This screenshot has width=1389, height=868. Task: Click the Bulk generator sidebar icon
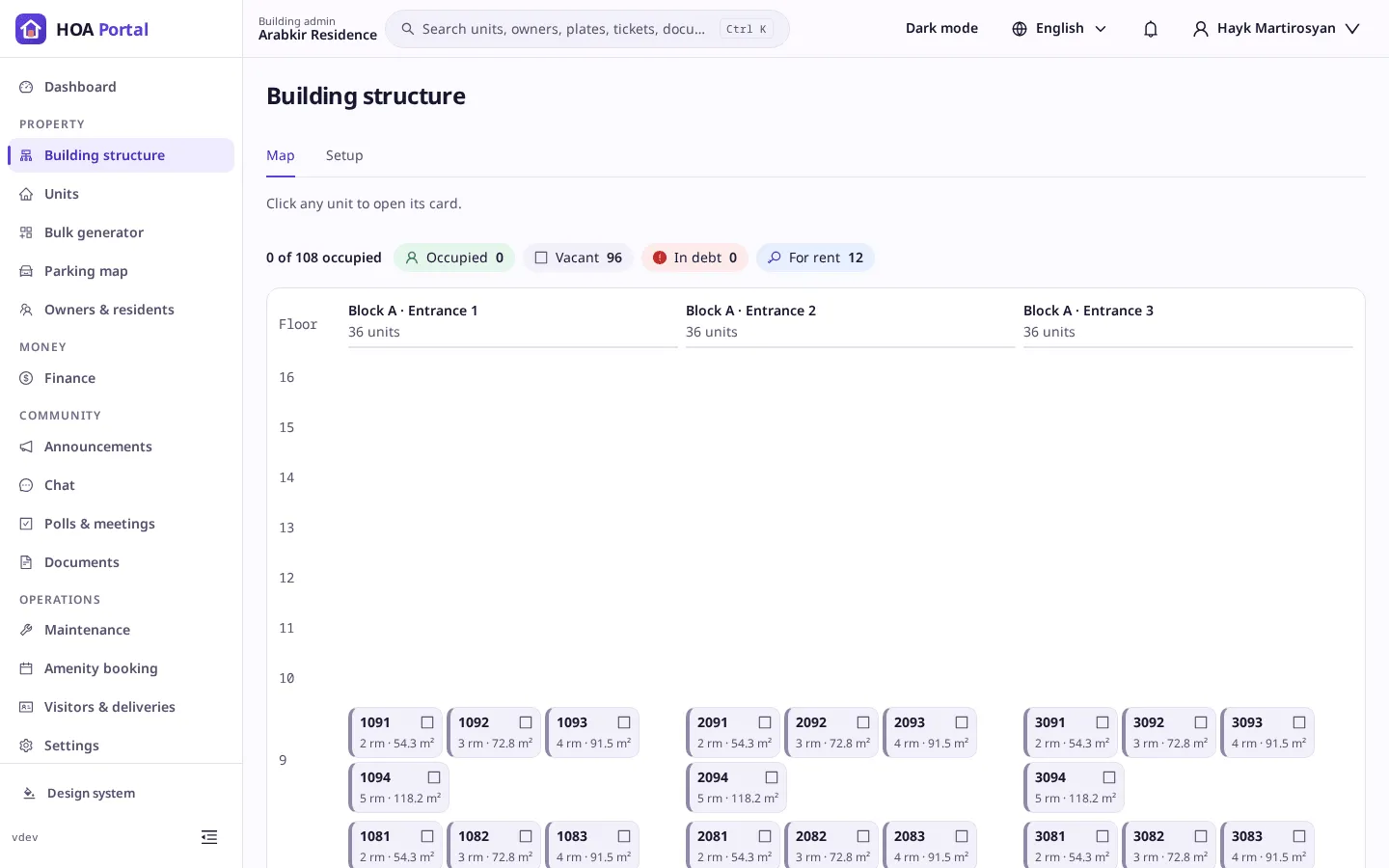click(x=26, y=232)
